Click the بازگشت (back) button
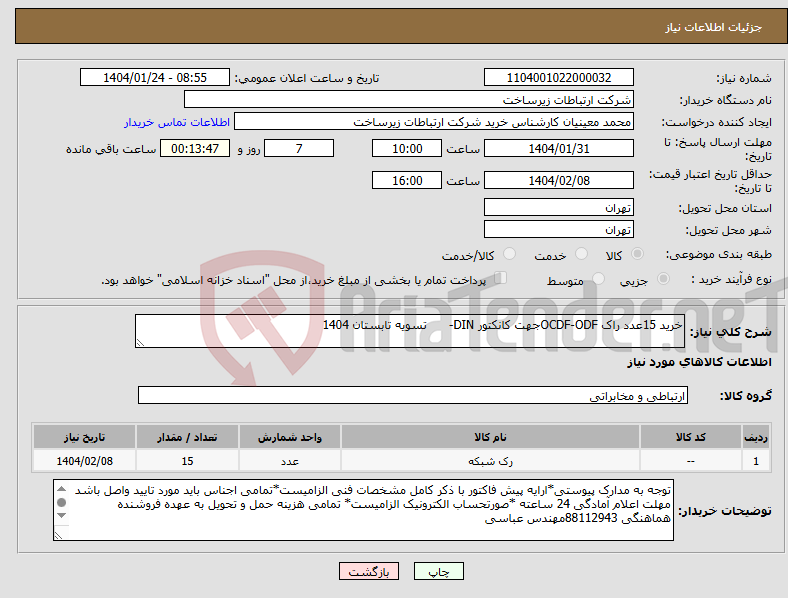 point(369,571)
